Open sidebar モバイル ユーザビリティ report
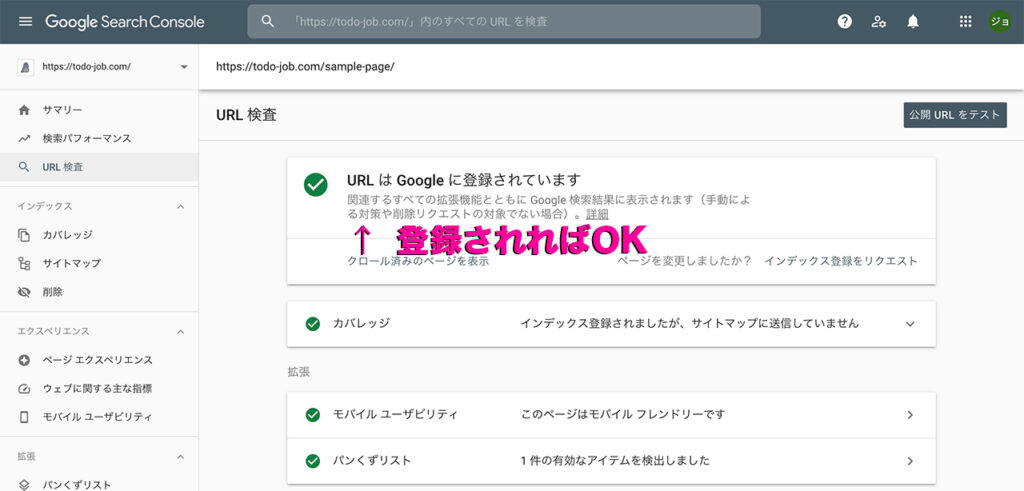Viewport: 1024px width, 491px height. coord(99,417)
